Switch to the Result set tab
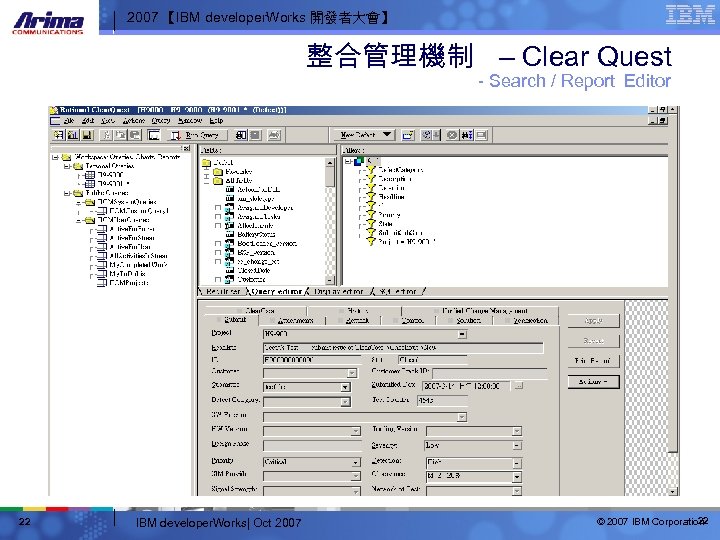720x540 pixels. 223,292
